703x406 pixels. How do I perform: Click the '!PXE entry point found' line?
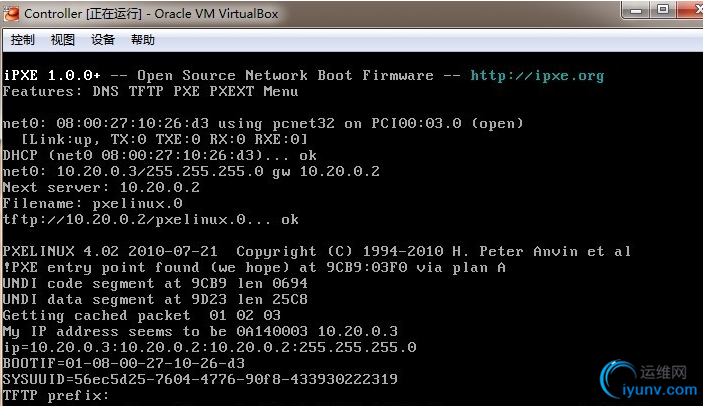254,268
